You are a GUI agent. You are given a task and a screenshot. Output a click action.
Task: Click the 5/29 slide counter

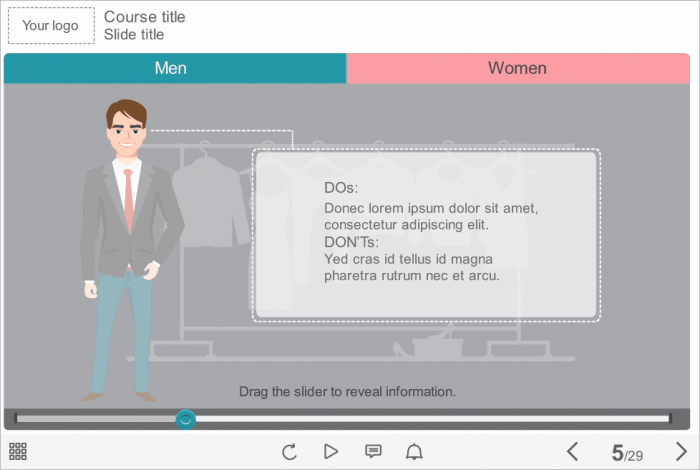click(627, 453)
